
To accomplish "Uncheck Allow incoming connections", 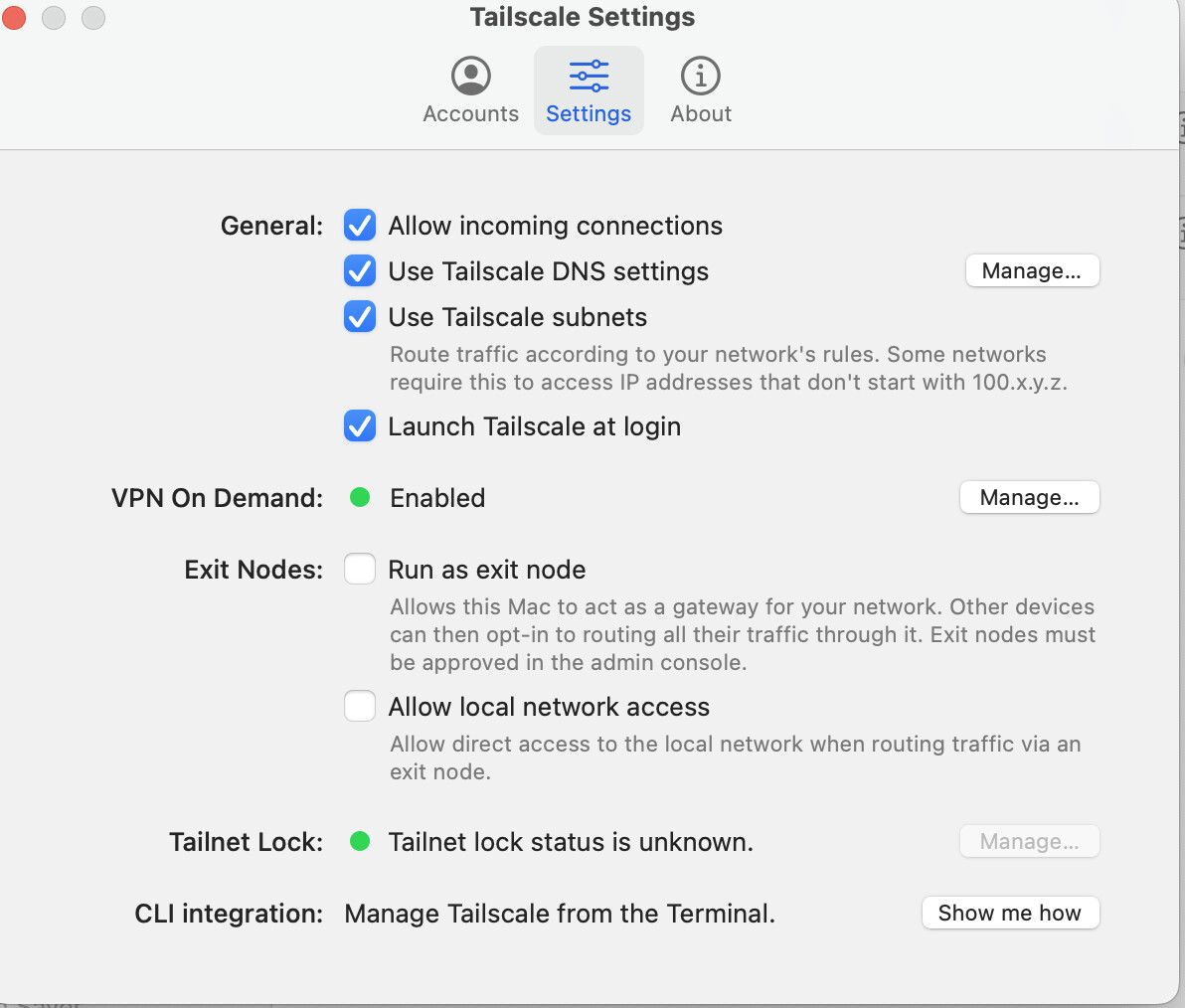I will [360, 226].
